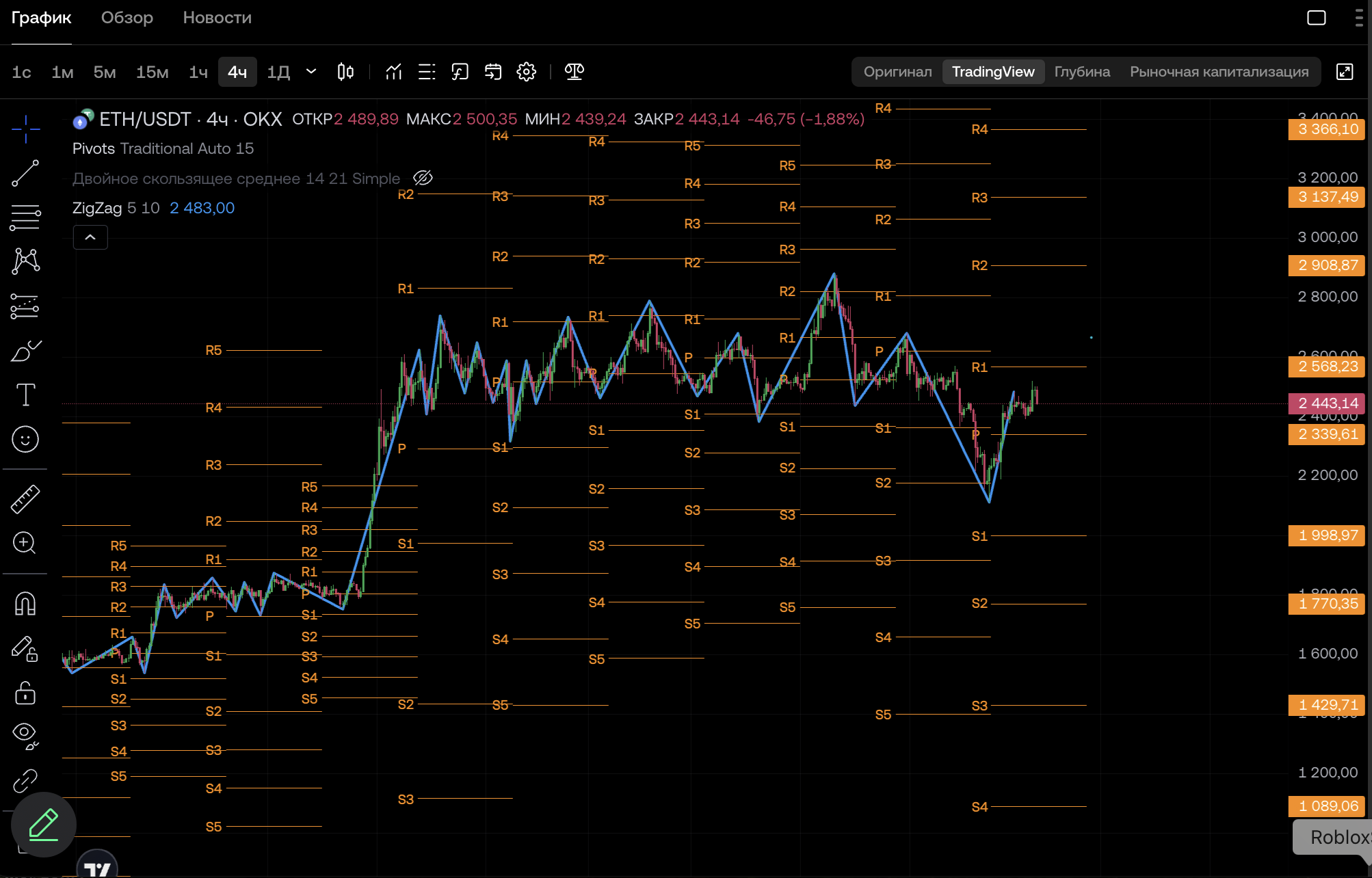Show the hidden Double Moving Average indicator
This screenshot has width=1372, height=878.
pyautogui.click(x=423, y=178)
